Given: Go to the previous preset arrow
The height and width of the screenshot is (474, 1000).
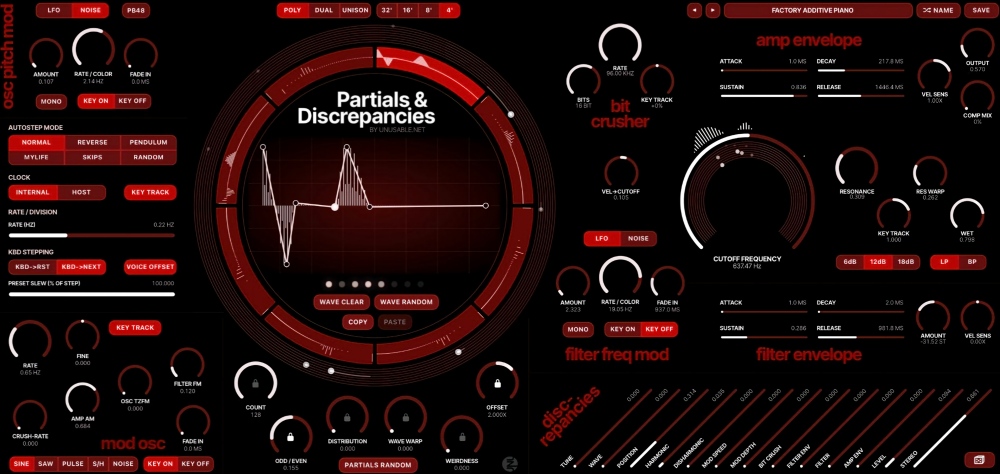Looking at the screenshot, I should tap(695, 10).
